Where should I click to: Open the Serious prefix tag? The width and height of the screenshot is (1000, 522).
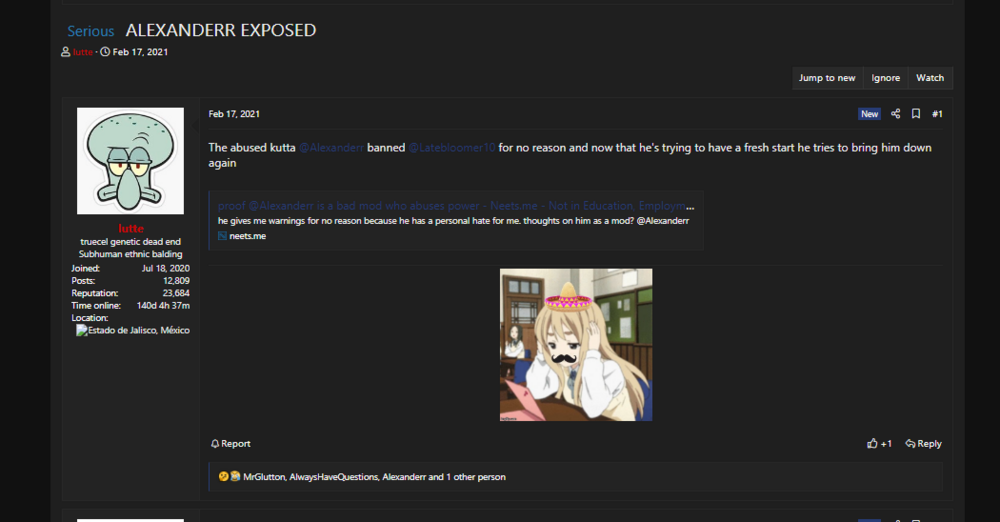tap(91, 31)
